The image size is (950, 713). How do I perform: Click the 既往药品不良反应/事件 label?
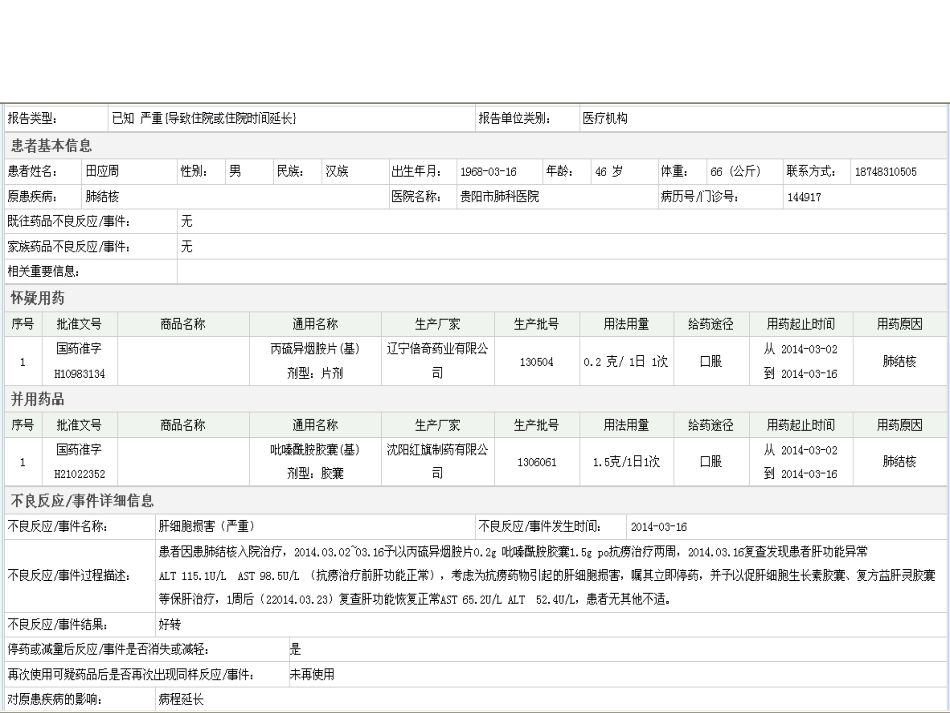pyautogui.click(x=69, y=222)
